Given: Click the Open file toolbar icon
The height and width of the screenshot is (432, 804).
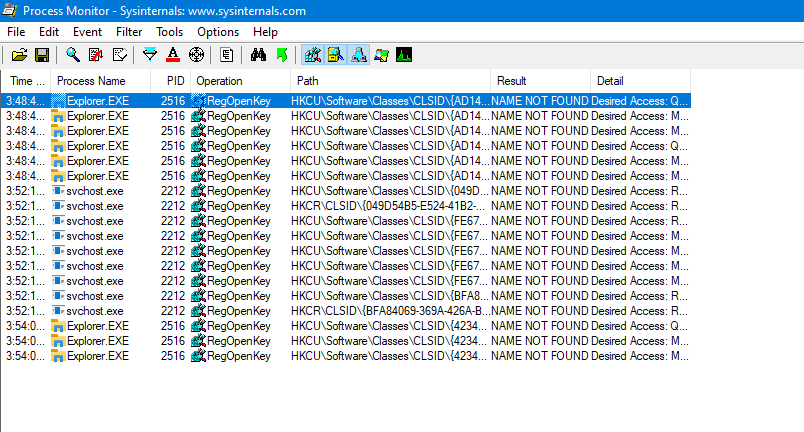Looking at the screenshot, I should click(19, 54).
